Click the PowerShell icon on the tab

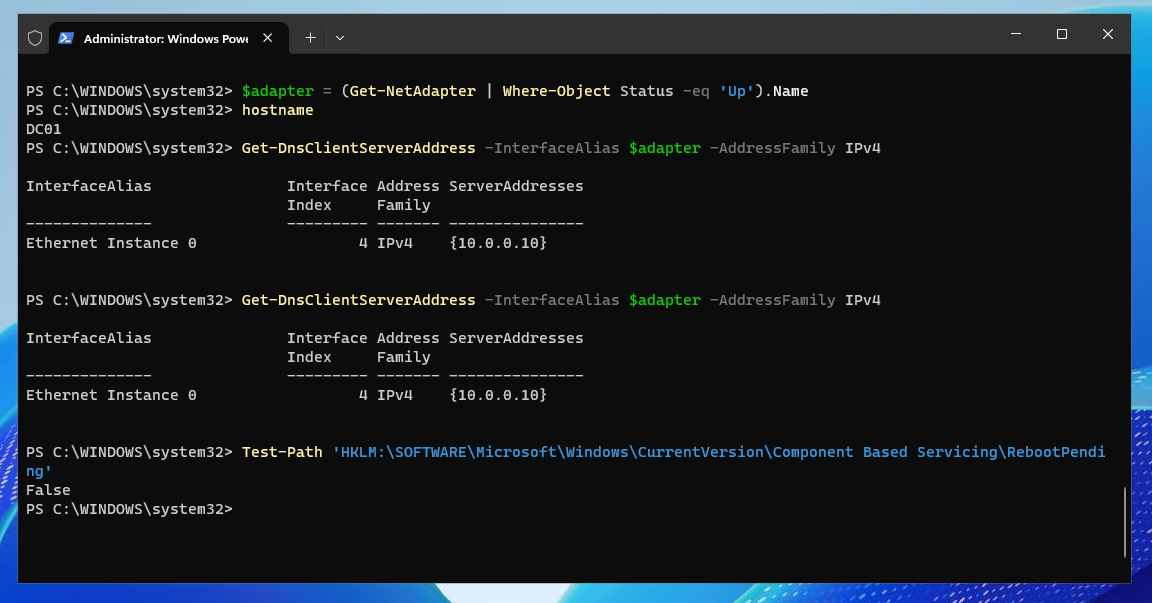pos(65,38)
